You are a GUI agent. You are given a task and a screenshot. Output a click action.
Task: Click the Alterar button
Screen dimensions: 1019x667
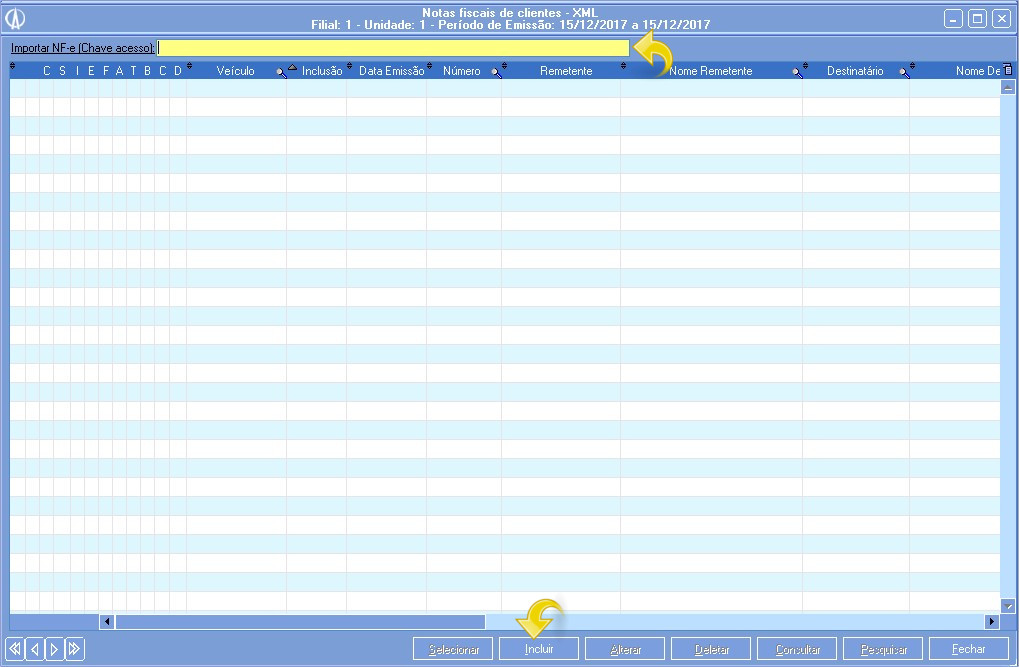click(x=625, y=649)
